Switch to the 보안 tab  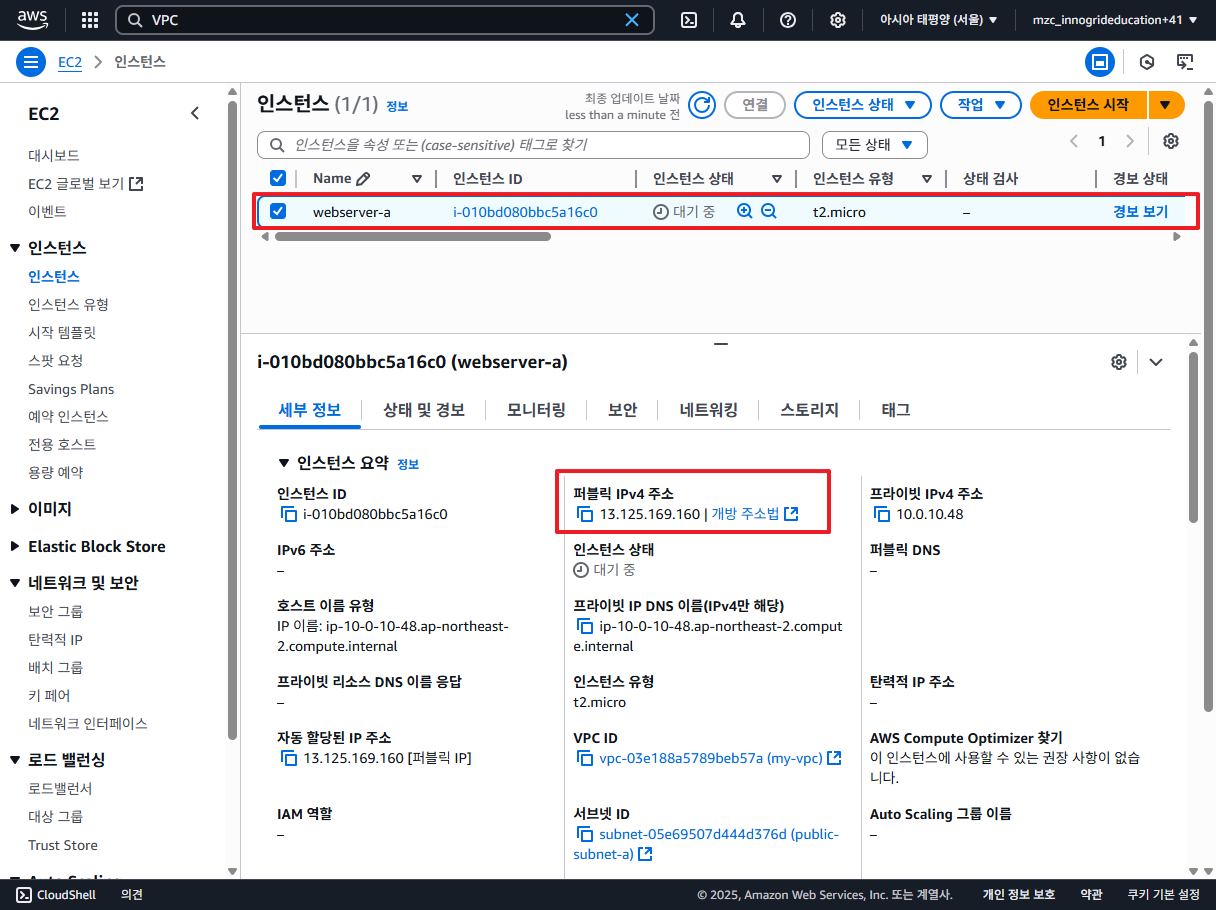coord(622,410)
